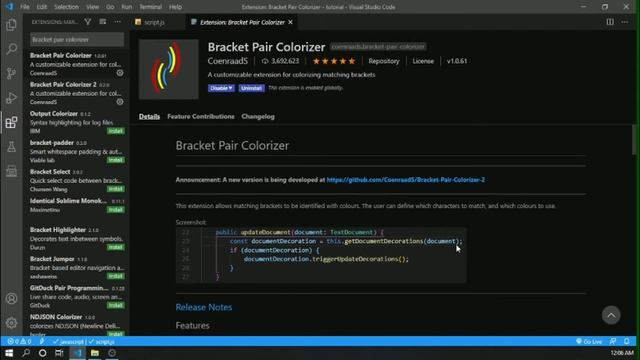Install the Bracket Highlighter extension

pos(116,247)
